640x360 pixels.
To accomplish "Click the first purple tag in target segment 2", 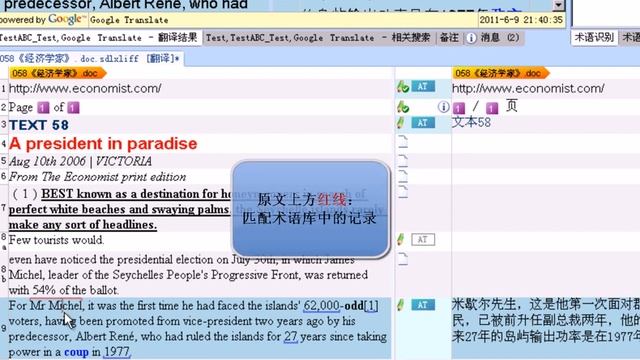I will click(x=459, y=108).
